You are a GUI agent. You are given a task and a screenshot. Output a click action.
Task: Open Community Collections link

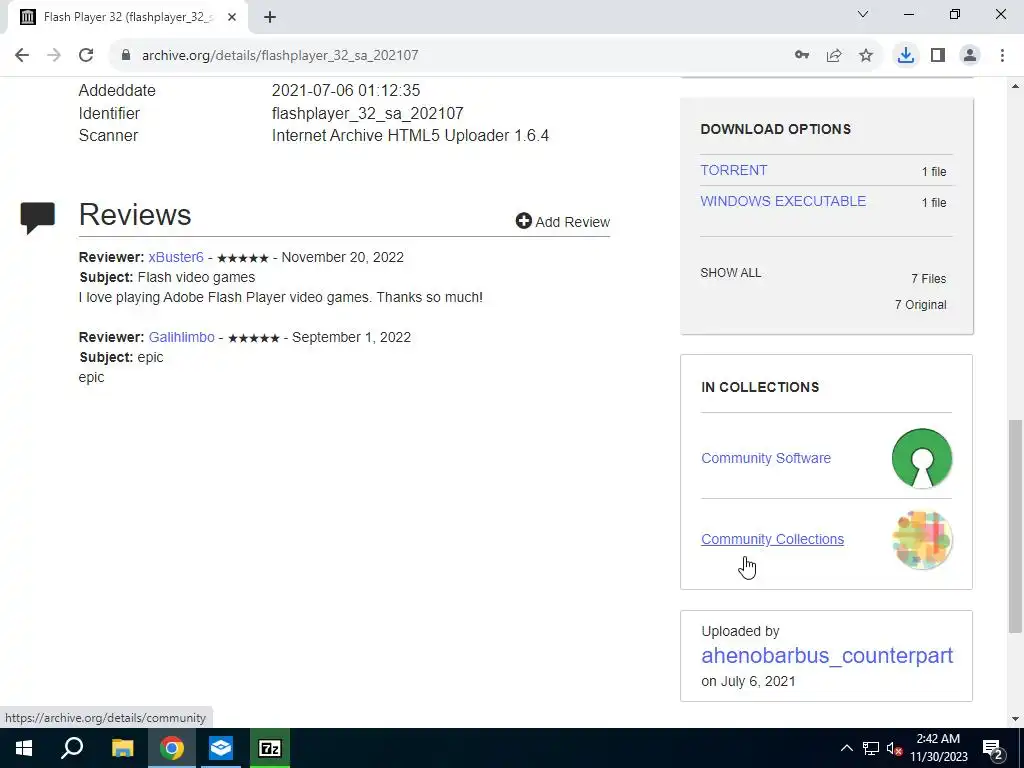(772, 539)
